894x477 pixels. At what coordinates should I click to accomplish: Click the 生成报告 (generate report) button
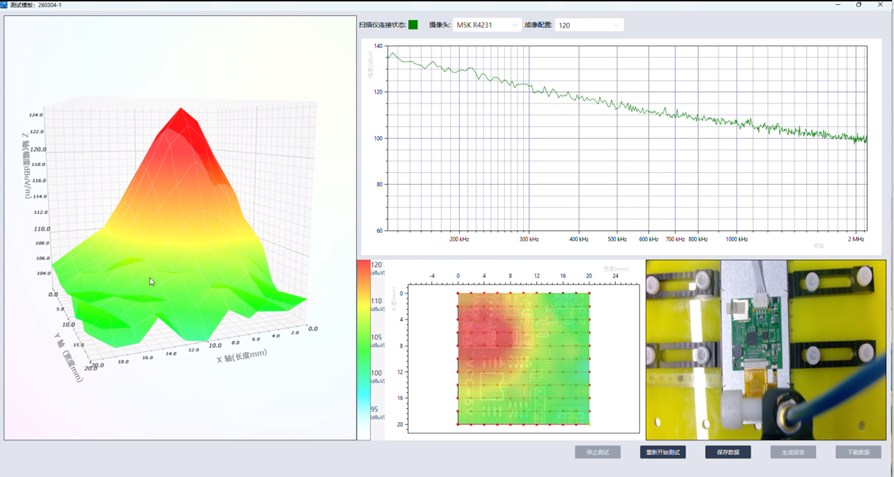pyautogui.click(x=792, y=452)
